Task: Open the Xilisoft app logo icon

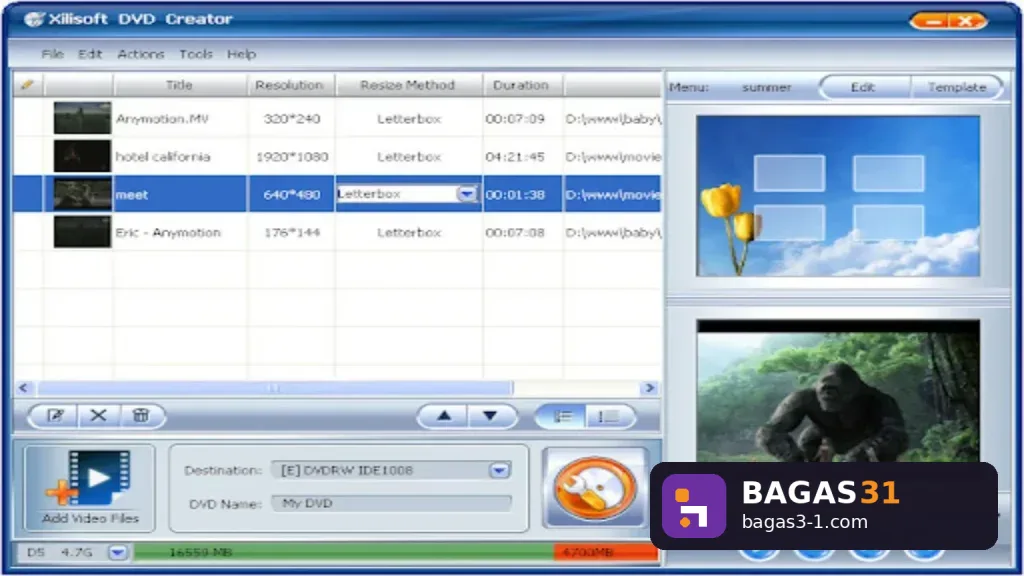Action: [x=34, y=19]
